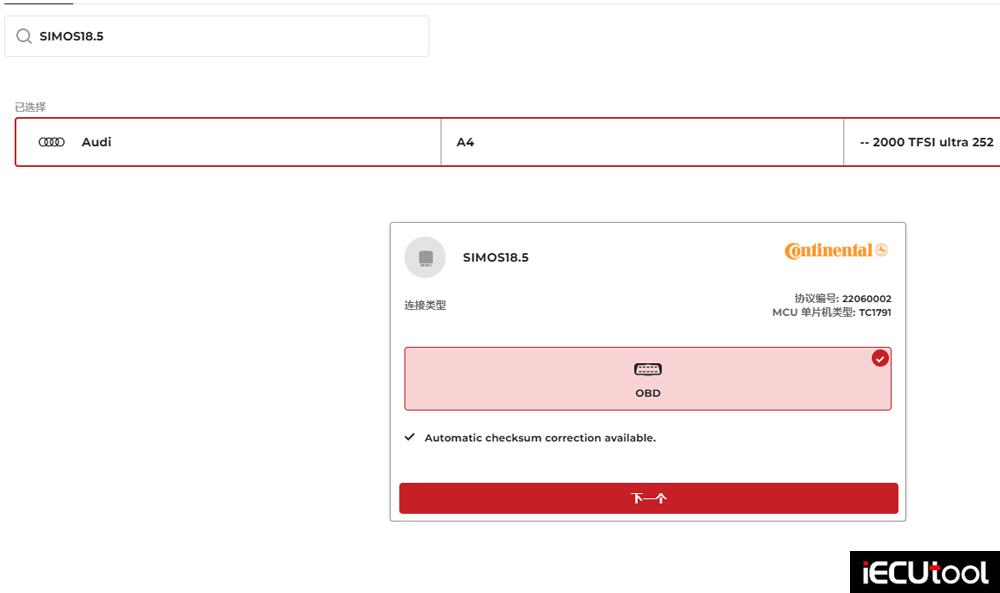Click the gray ECU chip icon
Viewport: 1000px width, 593px height.
click(425, 258)
